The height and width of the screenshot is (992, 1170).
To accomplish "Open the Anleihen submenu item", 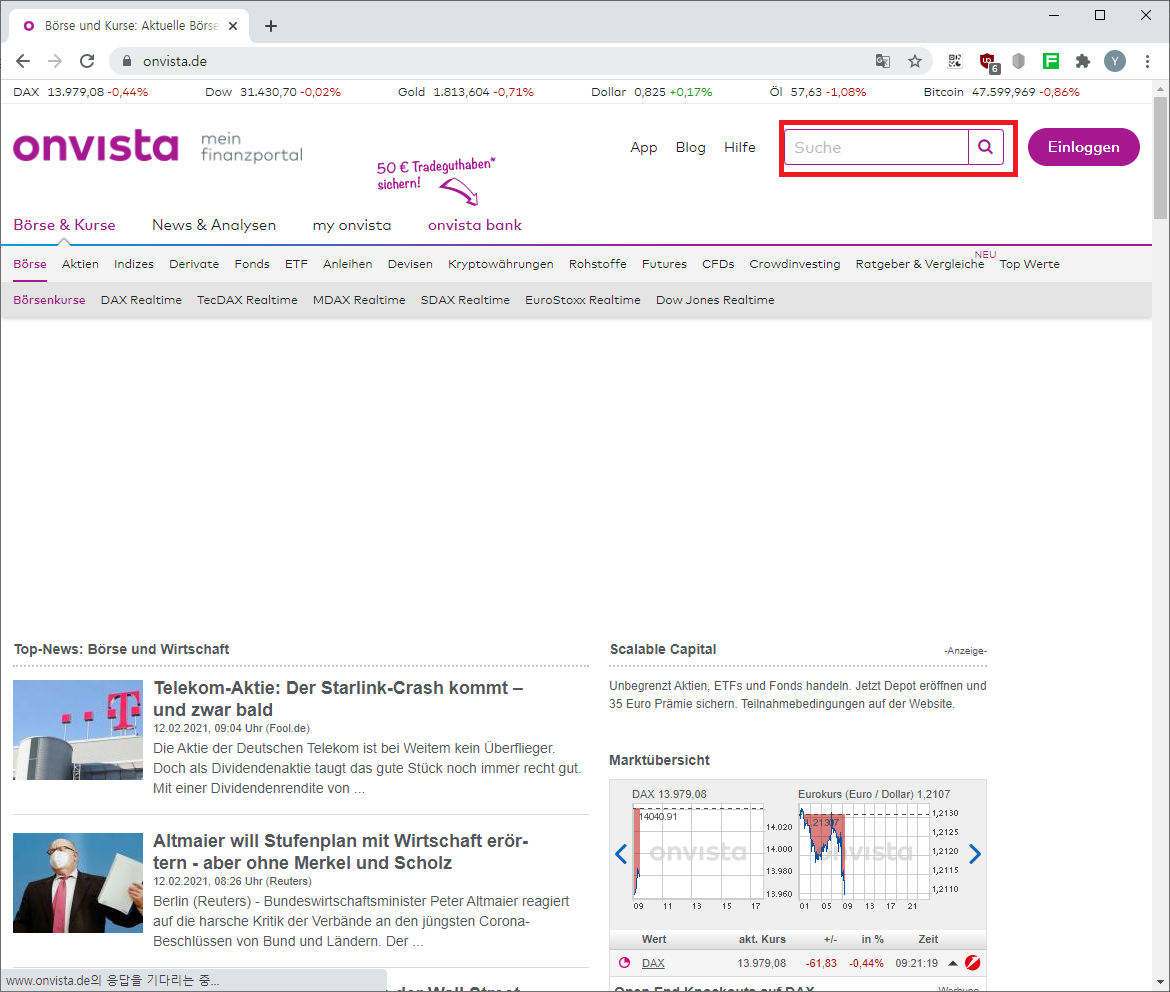I will pyautogui.click(x=348, y=263).
